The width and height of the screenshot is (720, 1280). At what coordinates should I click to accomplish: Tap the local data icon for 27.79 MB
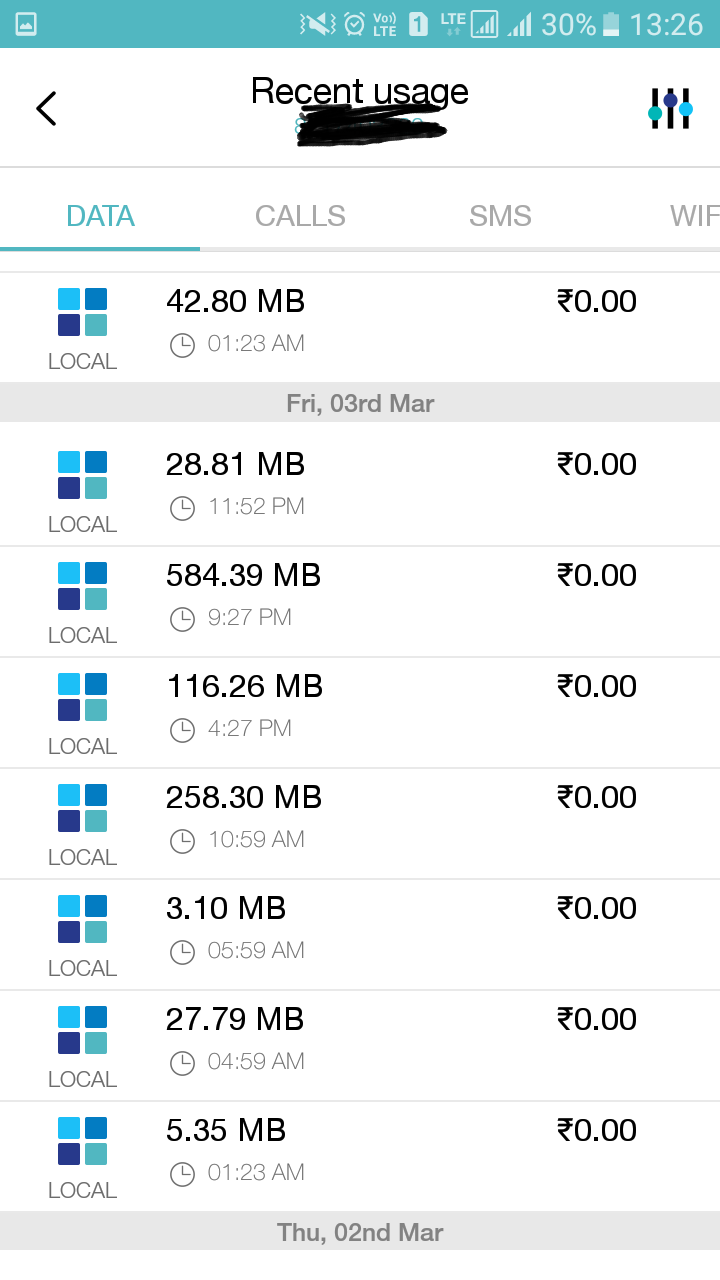pyautogui.click(x=82, y=1030)
